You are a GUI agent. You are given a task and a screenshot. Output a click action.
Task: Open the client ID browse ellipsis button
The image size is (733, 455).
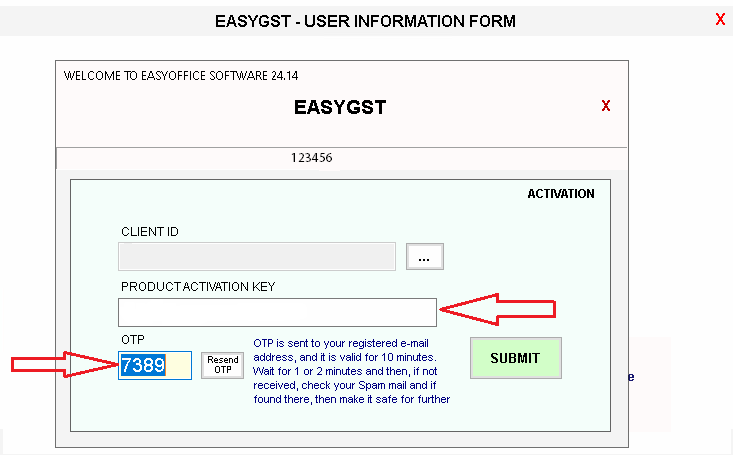point(424,257)
